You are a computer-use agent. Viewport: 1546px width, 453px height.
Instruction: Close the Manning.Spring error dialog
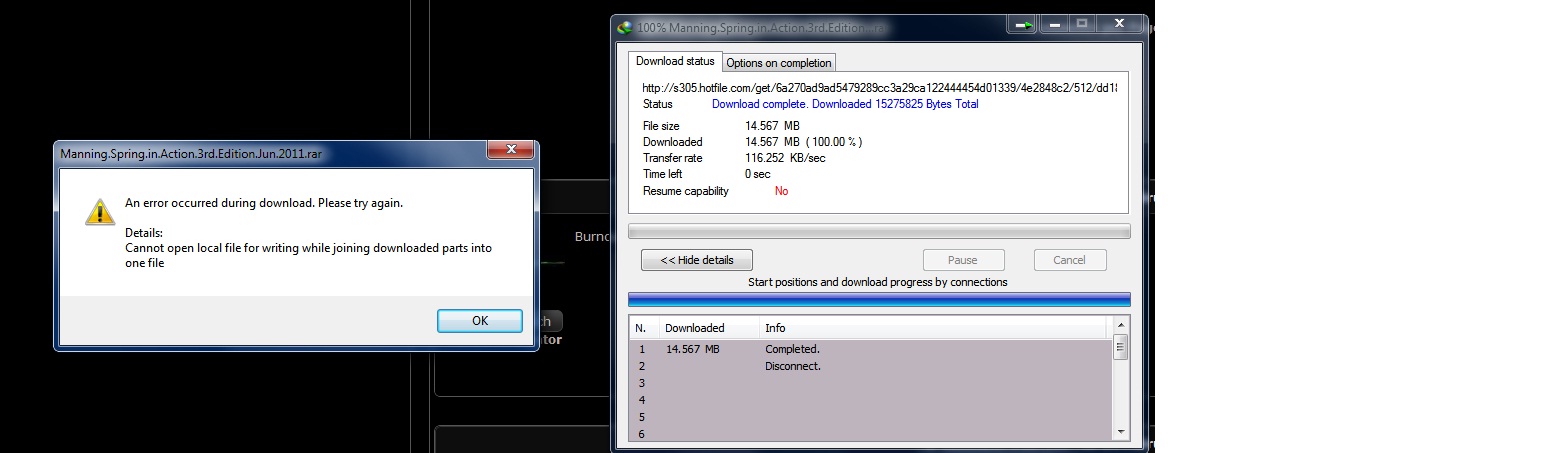tap(511, 150)
